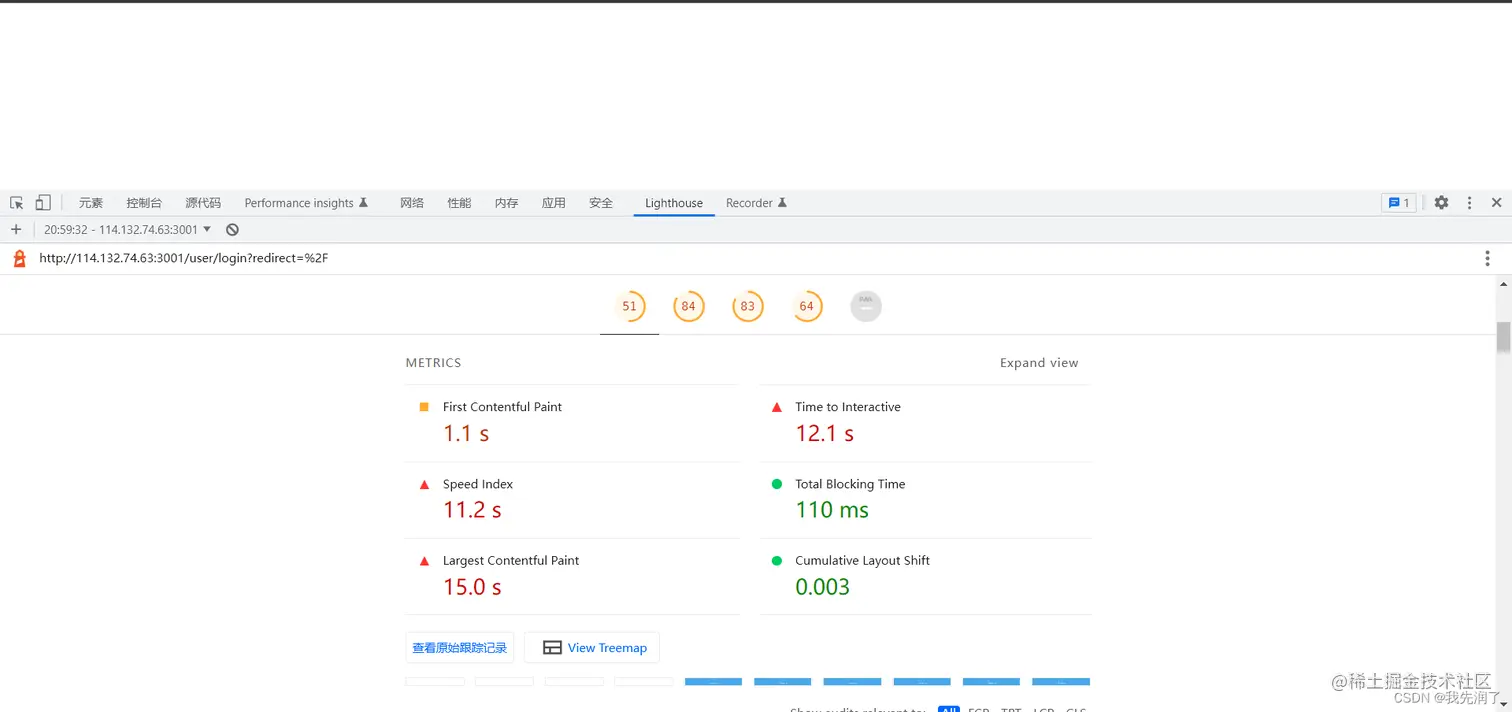
Task: Switch to the 源代码 tab
Action: point(203,203)
